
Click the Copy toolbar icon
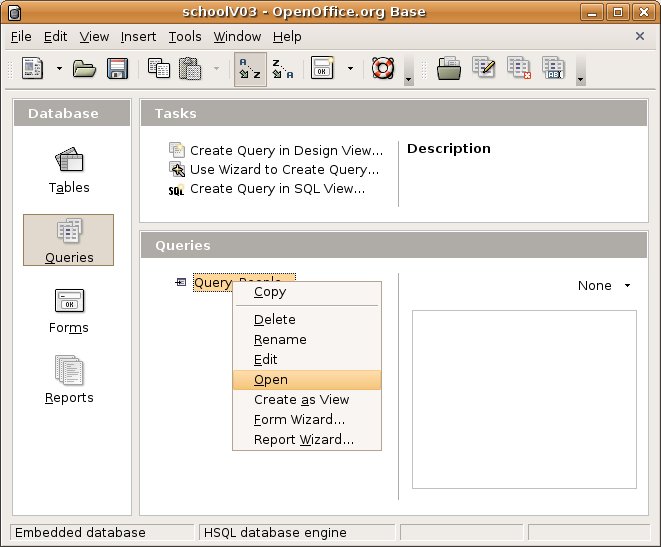[x=159, y=68]
